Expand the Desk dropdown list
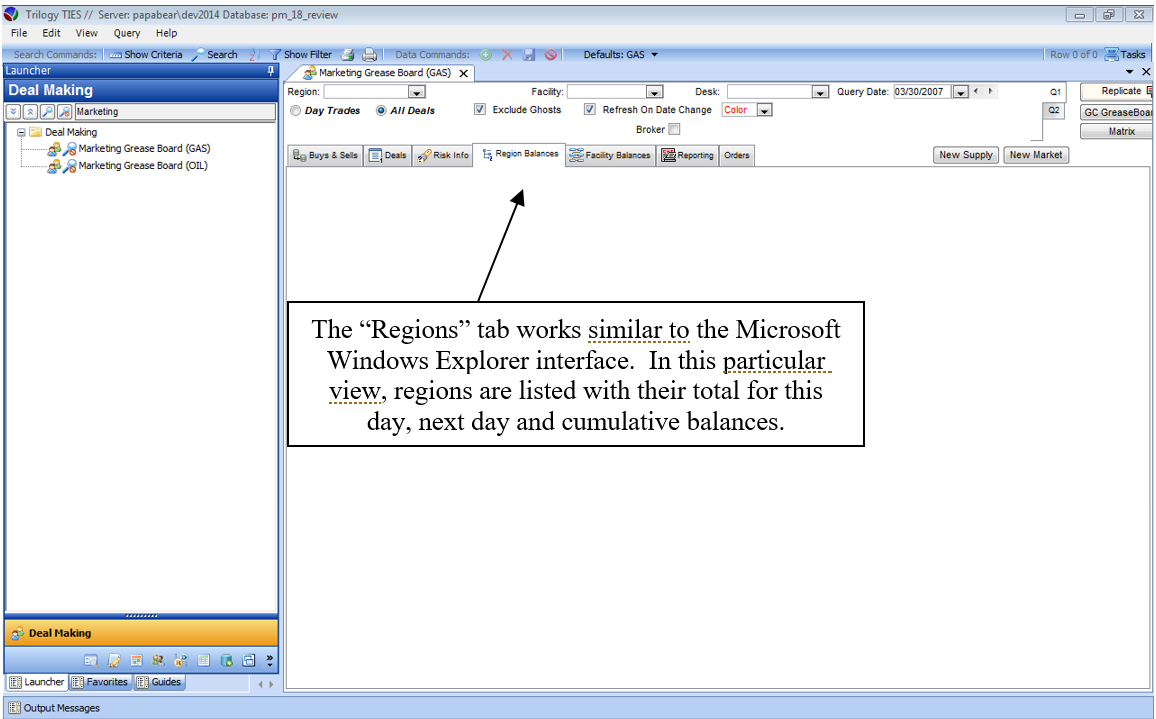 [820, 92]
